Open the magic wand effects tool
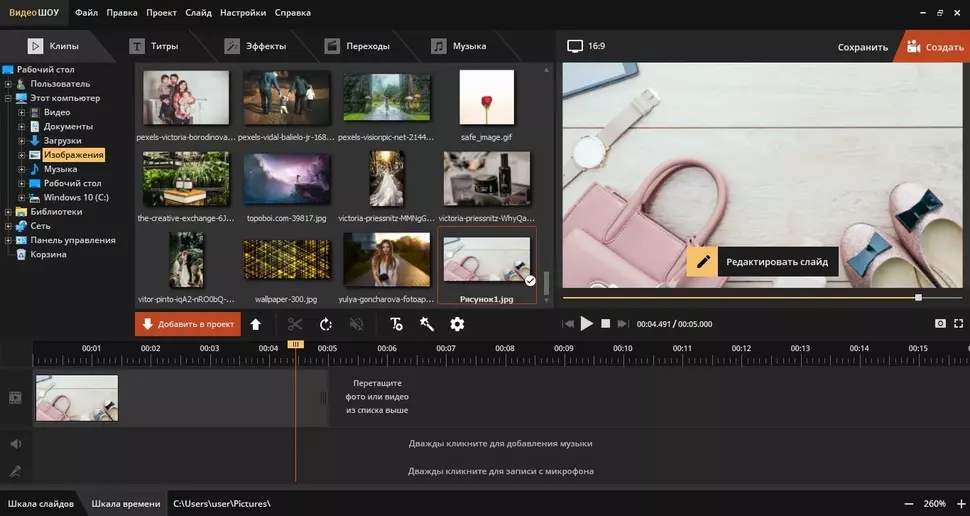This screenshot has width=970, height=516. 426,324
